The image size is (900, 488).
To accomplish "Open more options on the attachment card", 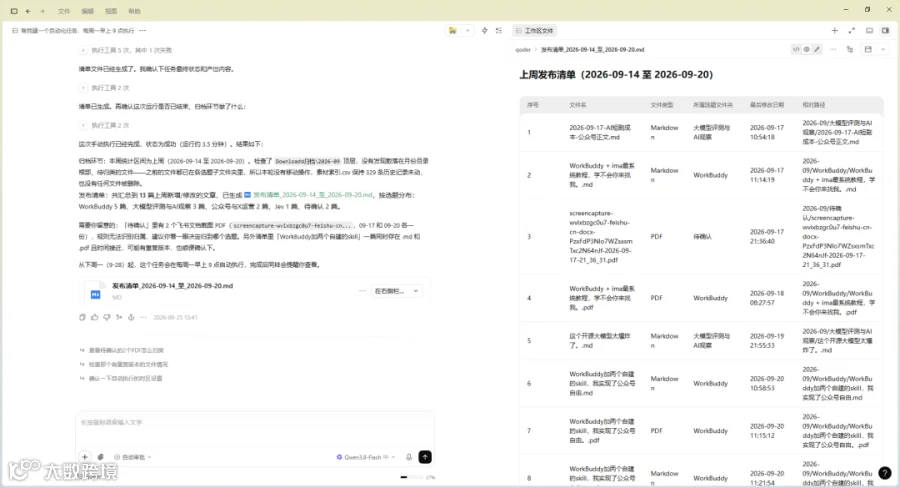I will (362, 291).
